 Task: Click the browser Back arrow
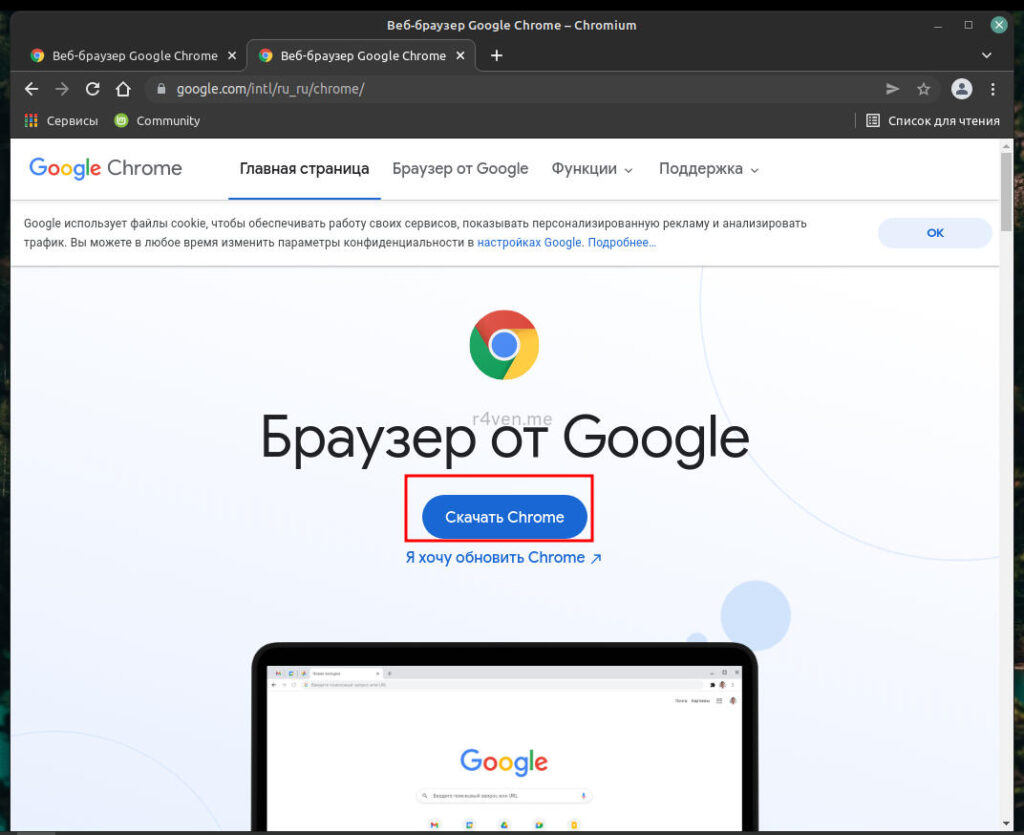tap(31, 89)
